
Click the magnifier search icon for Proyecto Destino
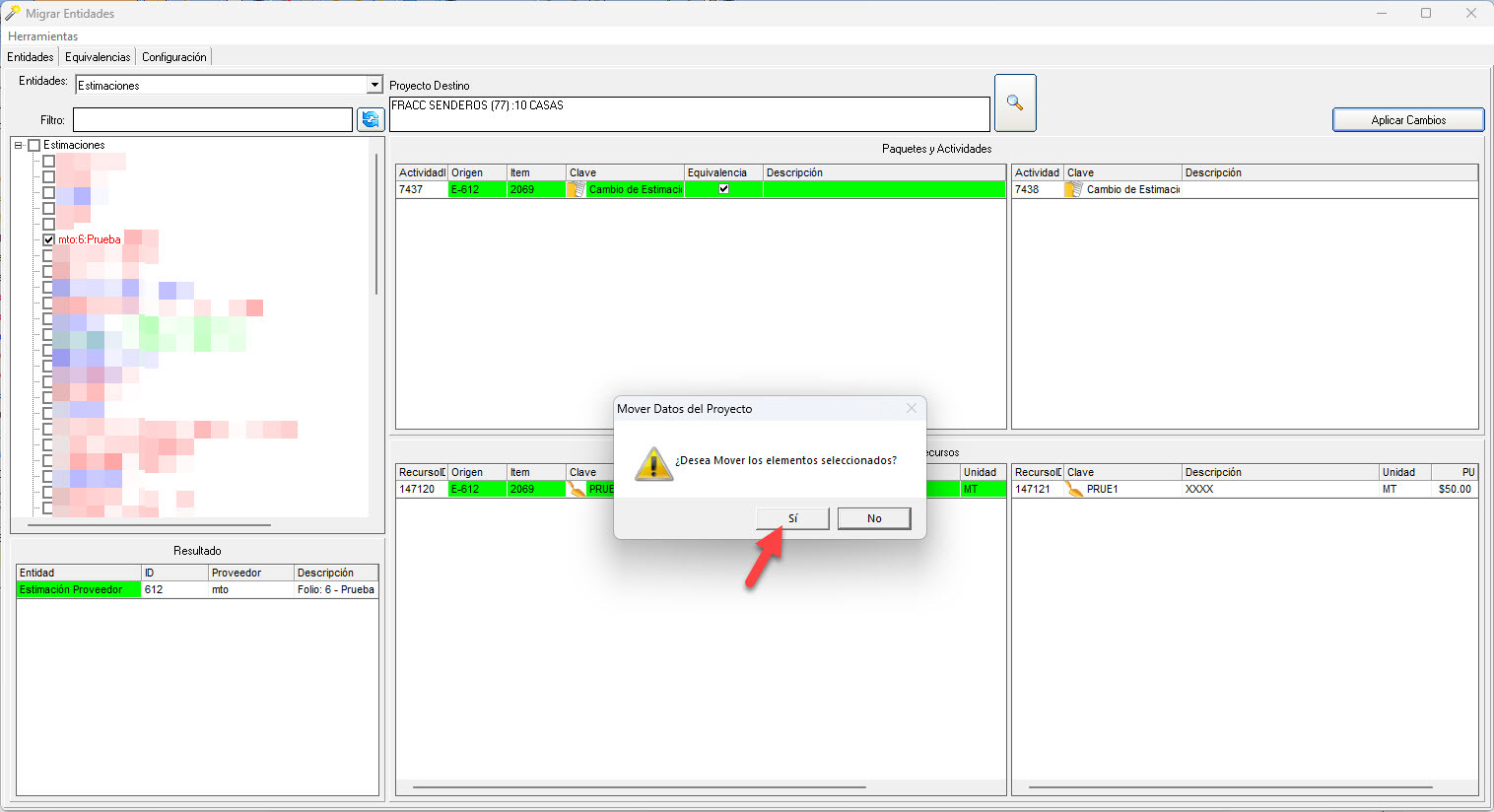click(x=1015, y=102)
